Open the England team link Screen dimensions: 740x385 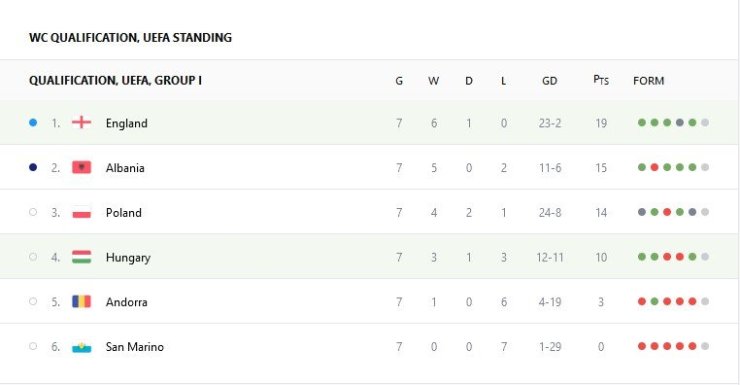pos(126,123)
